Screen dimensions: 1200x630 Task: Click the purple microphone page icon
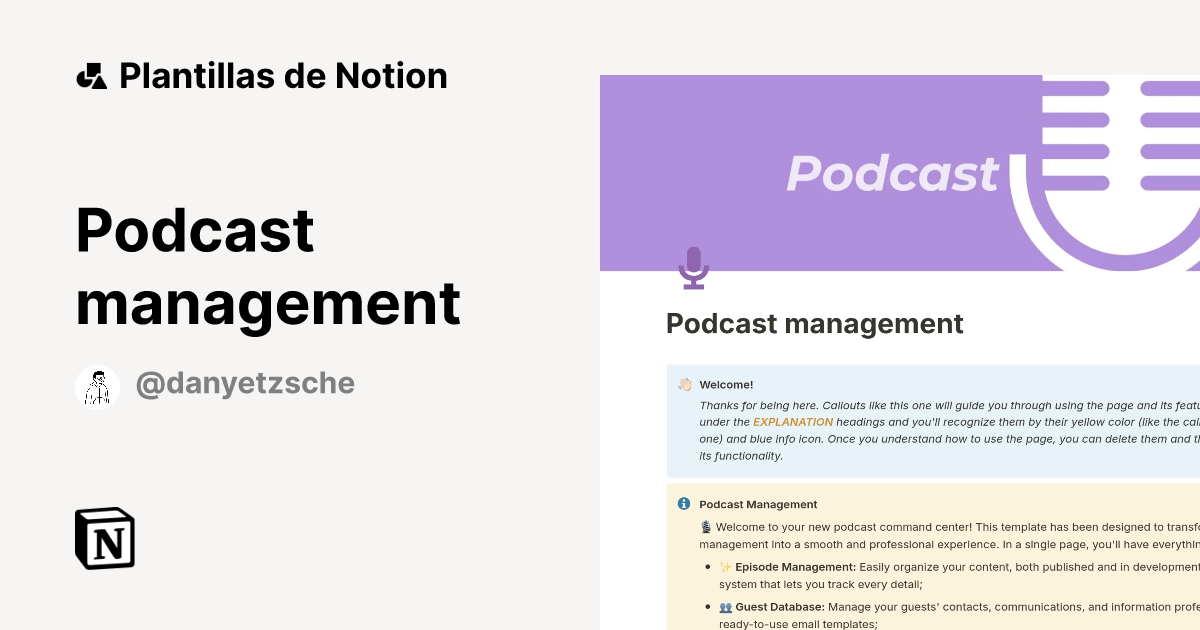point(694,268)
